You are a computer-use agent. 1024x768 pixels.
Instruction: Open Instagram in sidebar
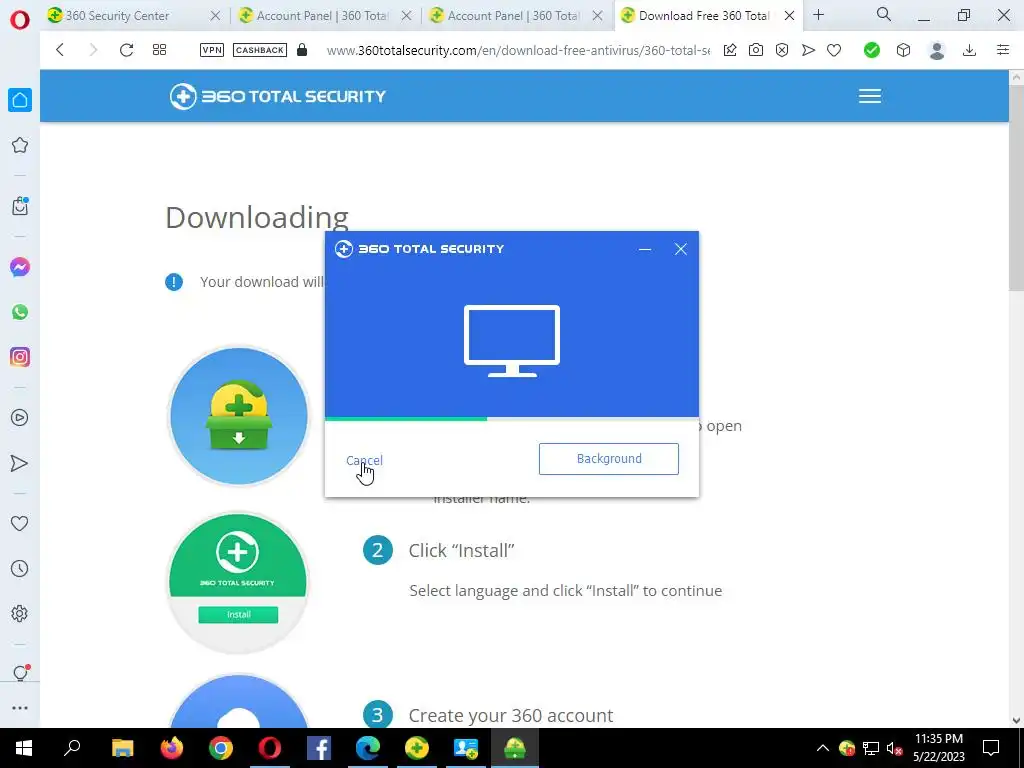(20, 357)
